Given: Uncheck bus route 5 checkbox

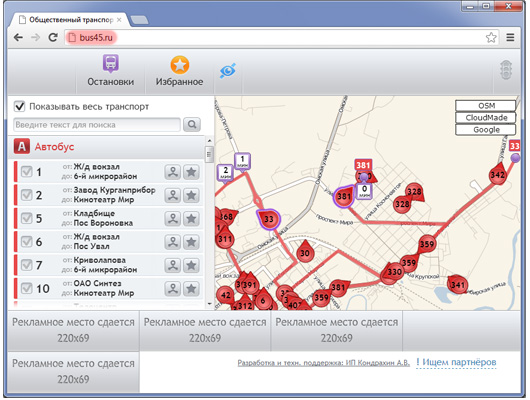Looking at the screenshot, I should 27,218.
